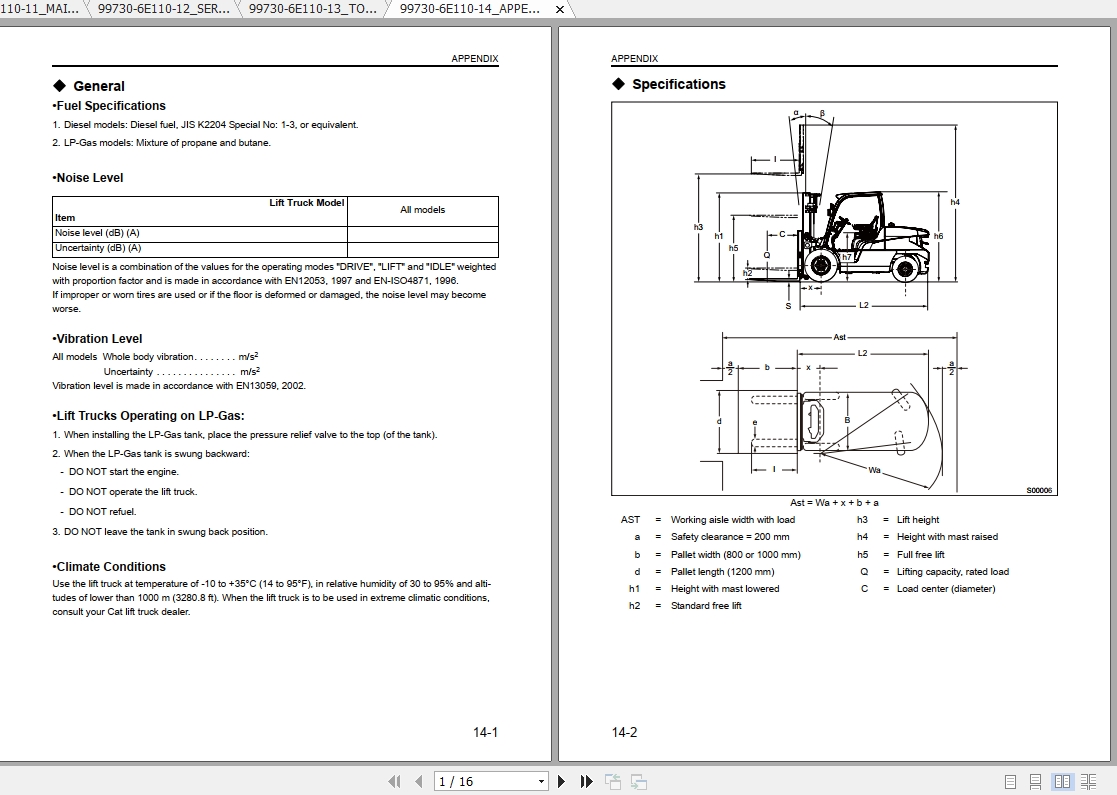Enable continuous scrolling page layout
Image resolution: width=1117 pixels, height=795 pixels.
point(1036,781)
